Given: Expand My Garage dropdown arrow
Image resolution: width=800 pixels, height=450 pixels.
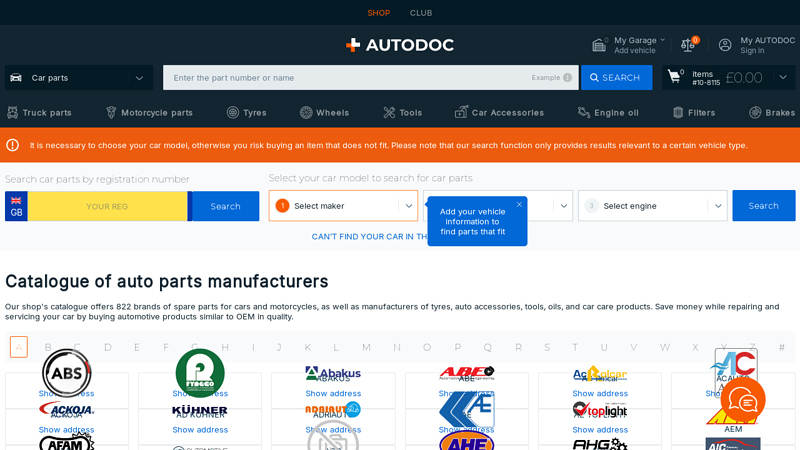Looking at the screenshot, I should coord(662,40).
